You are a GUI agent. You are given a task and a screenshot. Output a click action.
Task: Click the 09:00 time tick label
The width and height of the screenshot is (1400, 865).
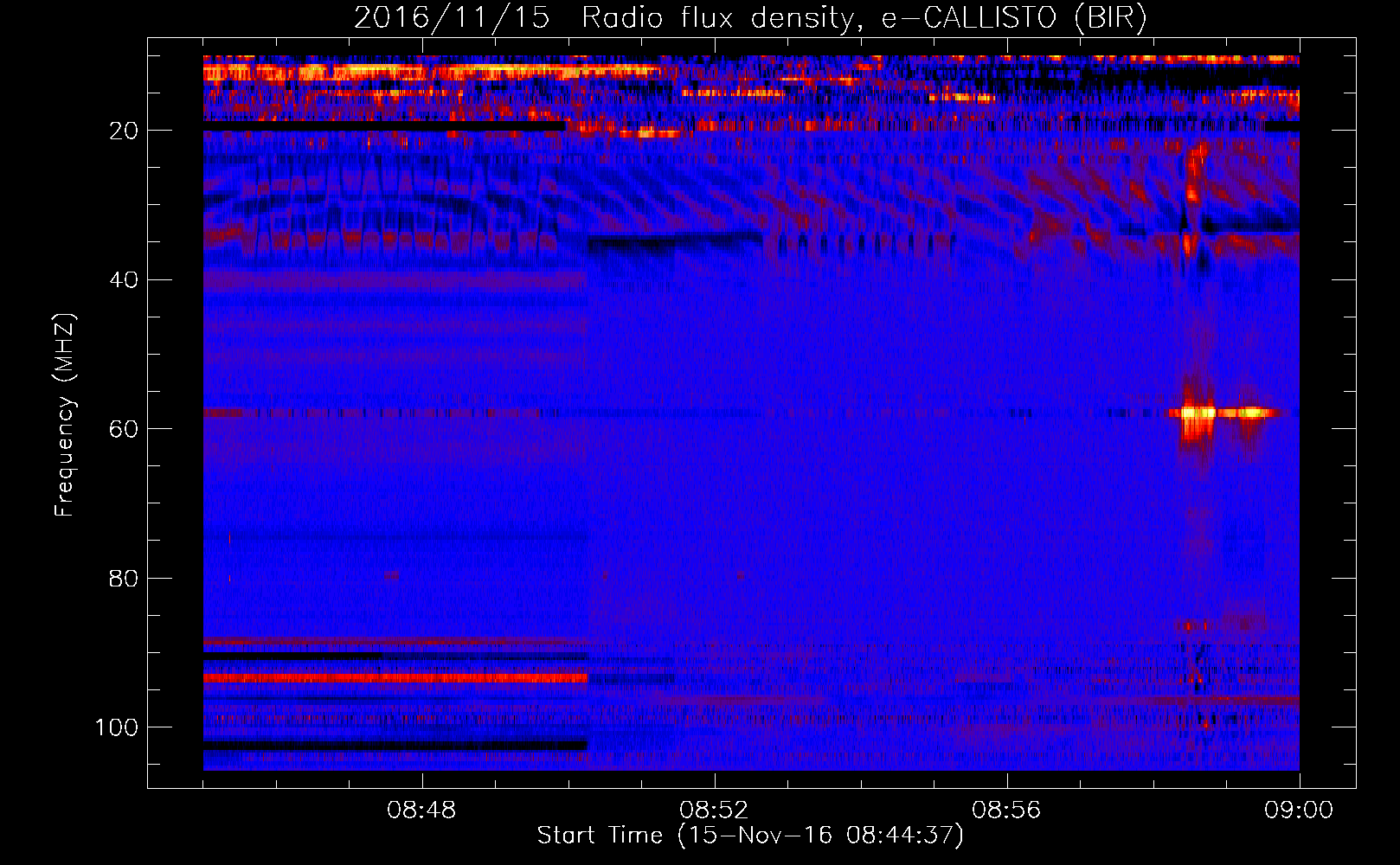tap(1299, 811)
